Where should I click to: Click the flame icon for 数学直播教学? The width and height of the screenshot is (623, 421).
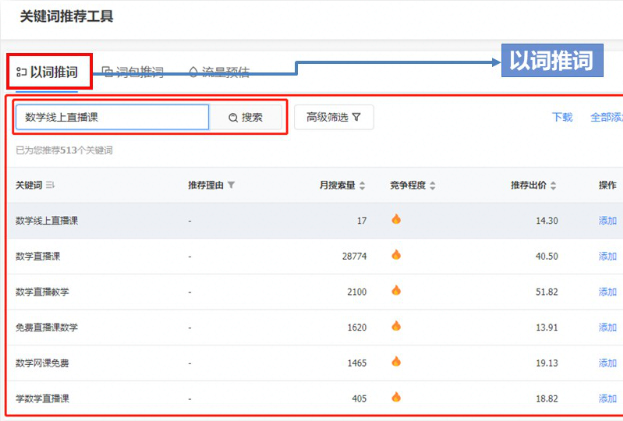pyautogui.click(x=396, y=291)
